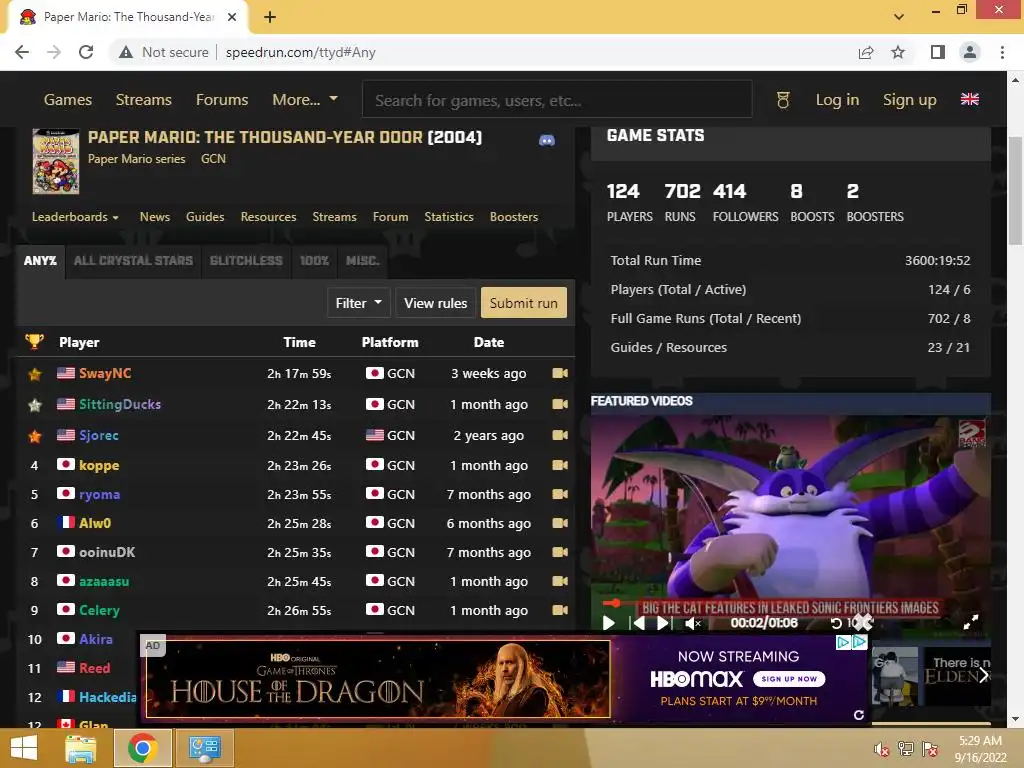
Task: Open the Filter dropdown
Action: (x=359, y=303)
